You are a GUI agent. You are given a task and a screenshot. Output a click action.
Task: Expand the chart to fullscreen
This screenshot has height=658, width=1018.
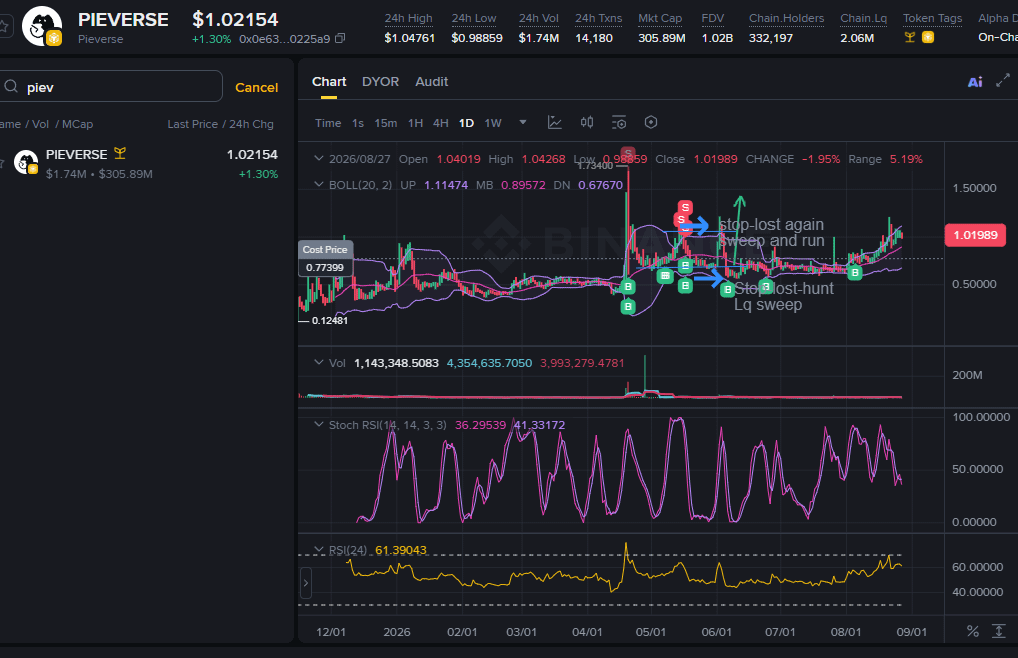click(x=1003, y=81)
